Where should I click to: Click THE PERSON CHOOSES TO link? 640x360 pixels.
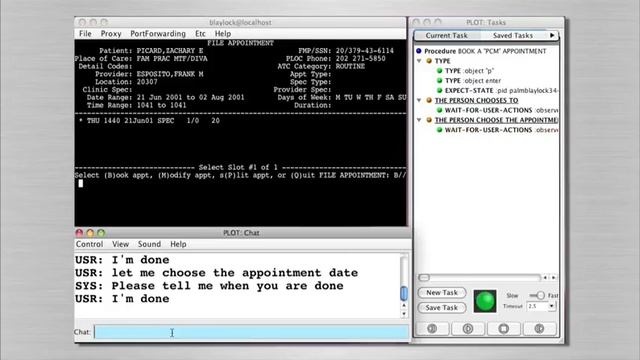[x=476, y=100]
